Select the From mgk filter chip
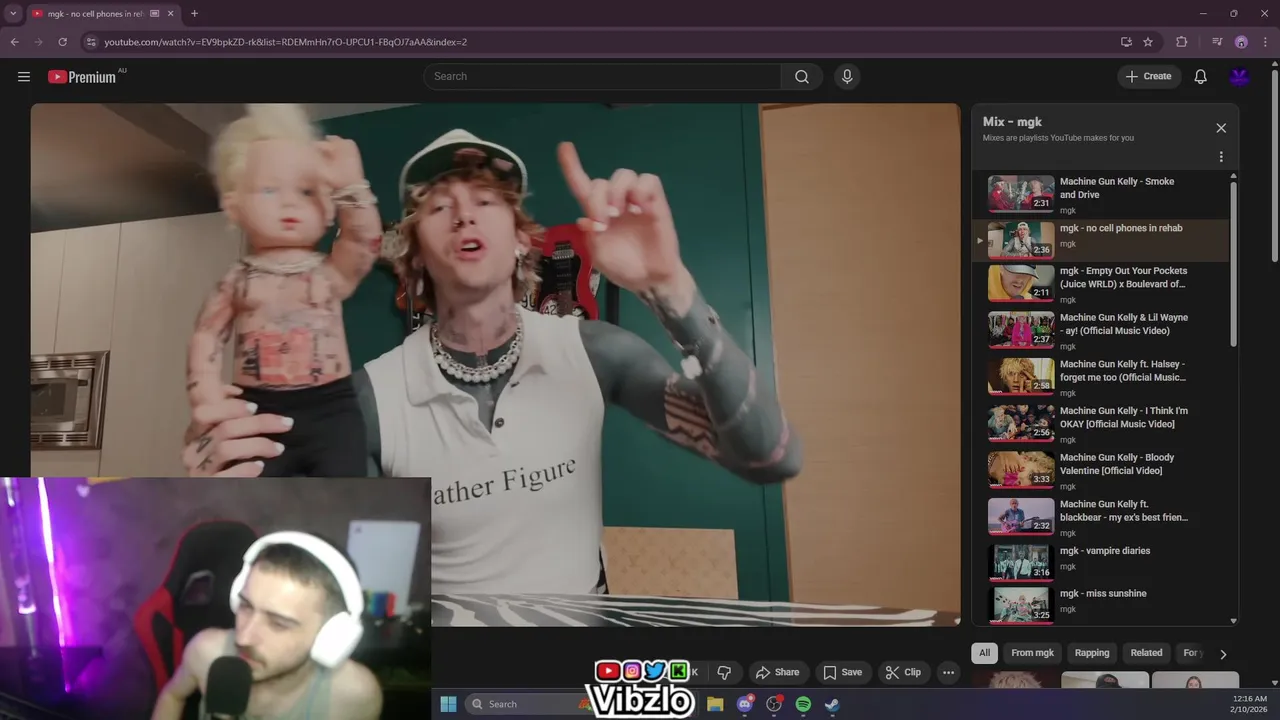The height and width of the screenshot is (720, 1280). click(1032, 653)
